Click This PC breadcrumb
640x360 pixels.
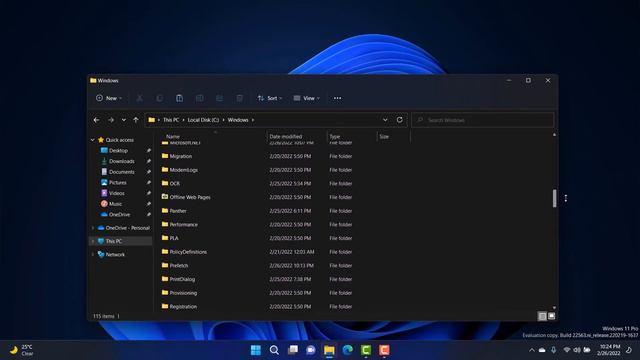(171, 120)
